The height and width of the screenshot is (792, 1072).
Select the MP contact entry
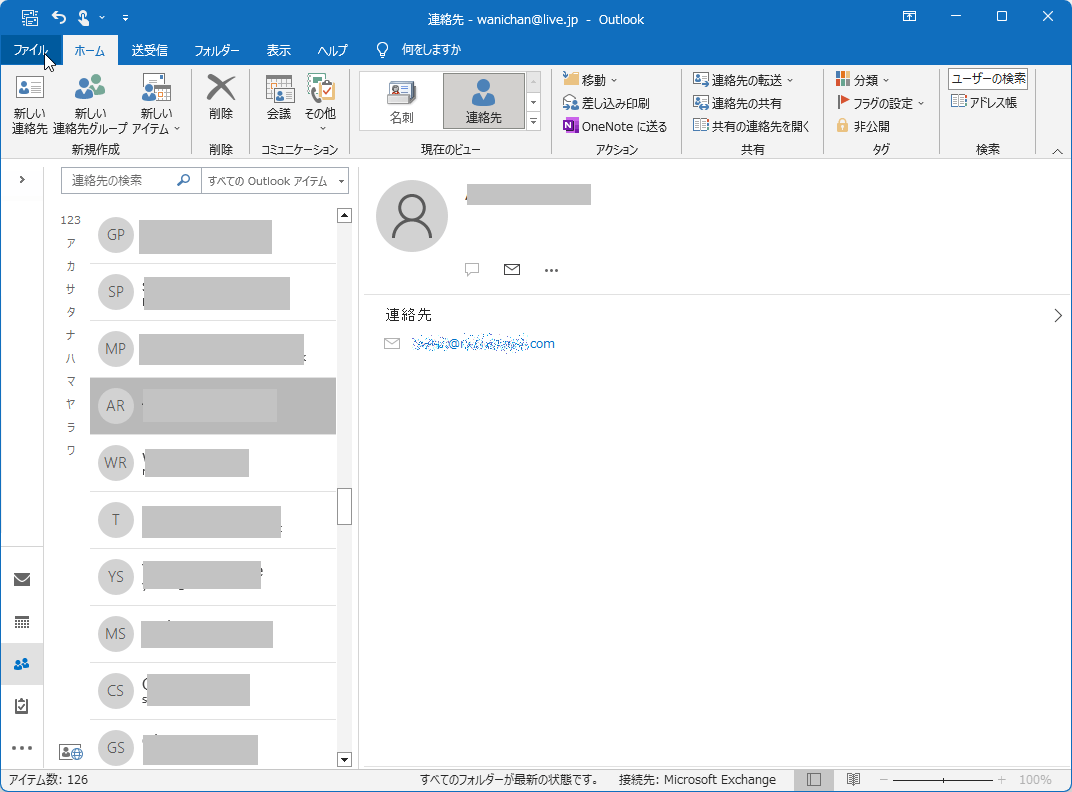(x=213, y=349)
